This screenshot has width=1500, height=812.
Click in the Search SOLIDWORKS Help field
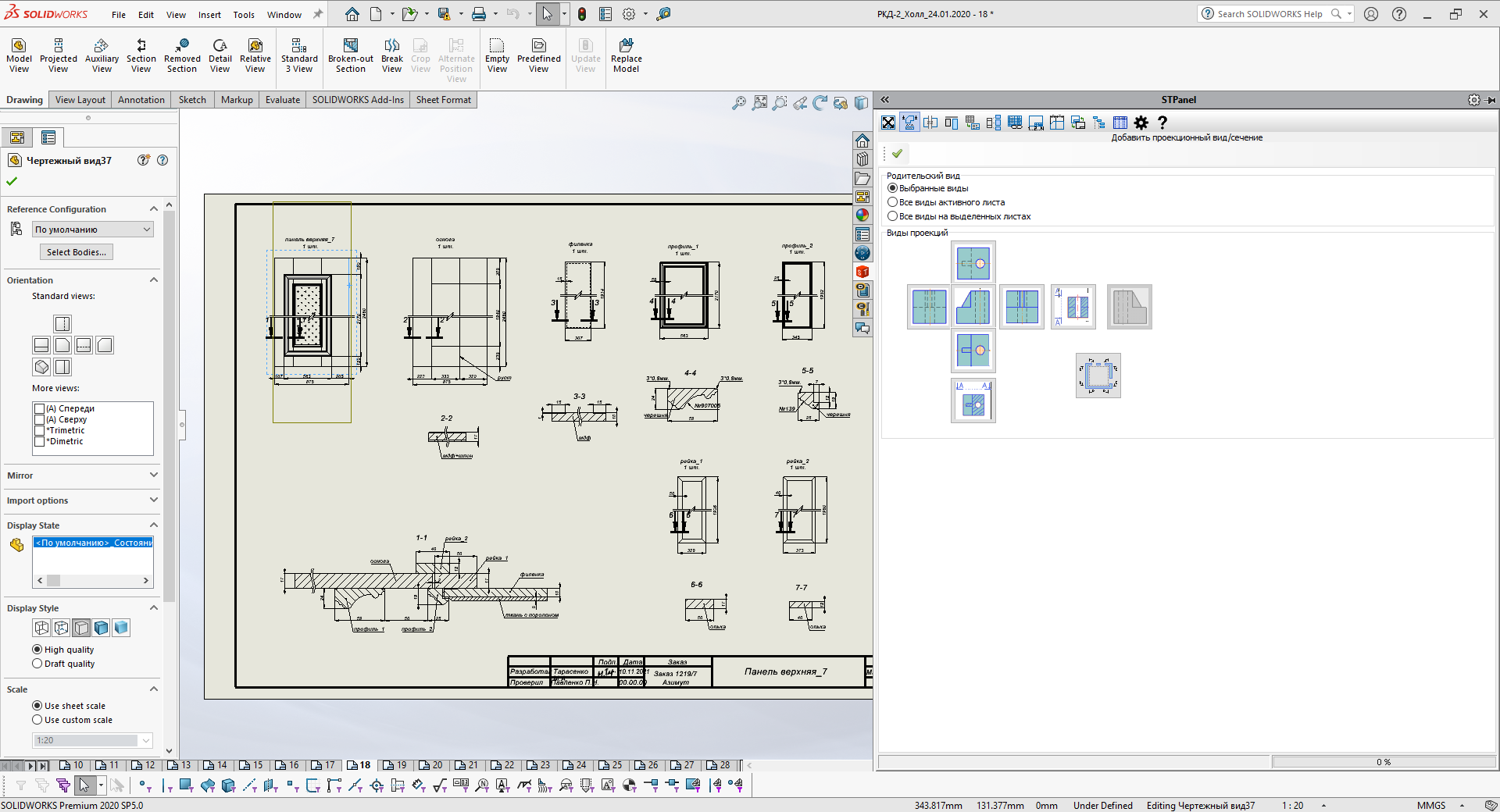1270,14
